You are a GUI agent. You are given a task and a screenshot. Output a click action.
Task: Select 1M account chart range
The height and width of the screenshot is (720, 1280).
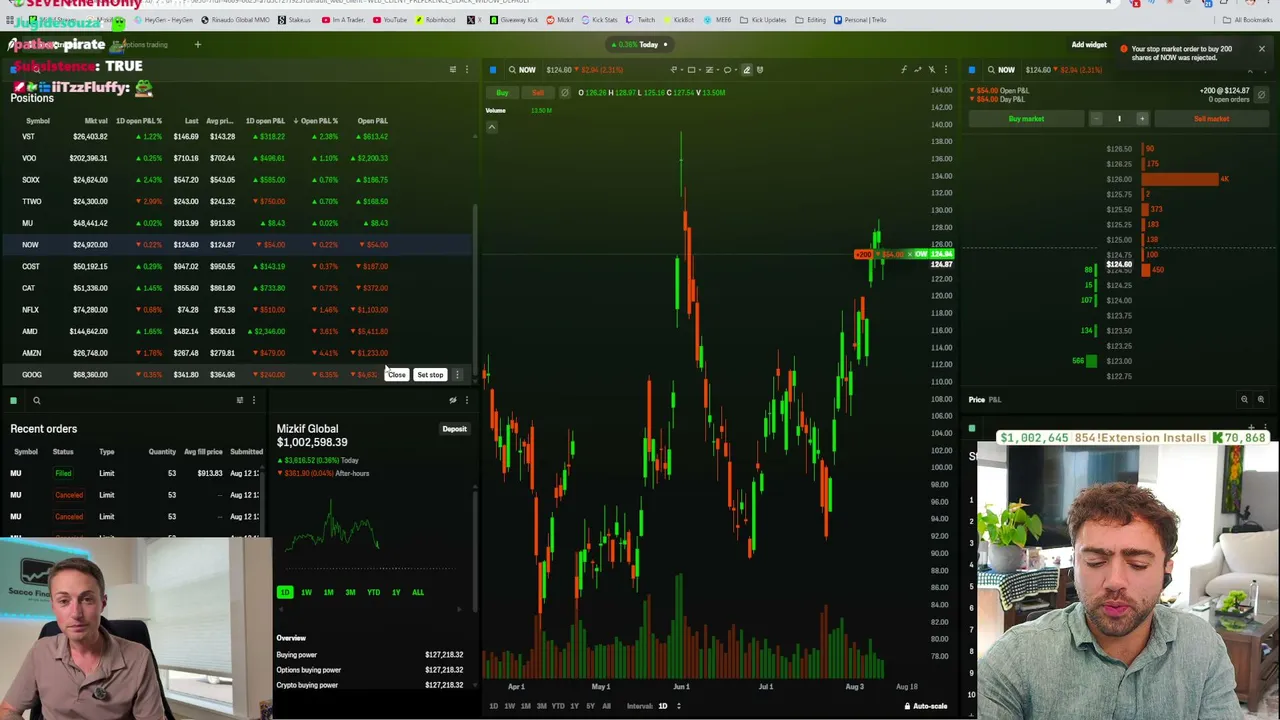[x=328, y=593]
